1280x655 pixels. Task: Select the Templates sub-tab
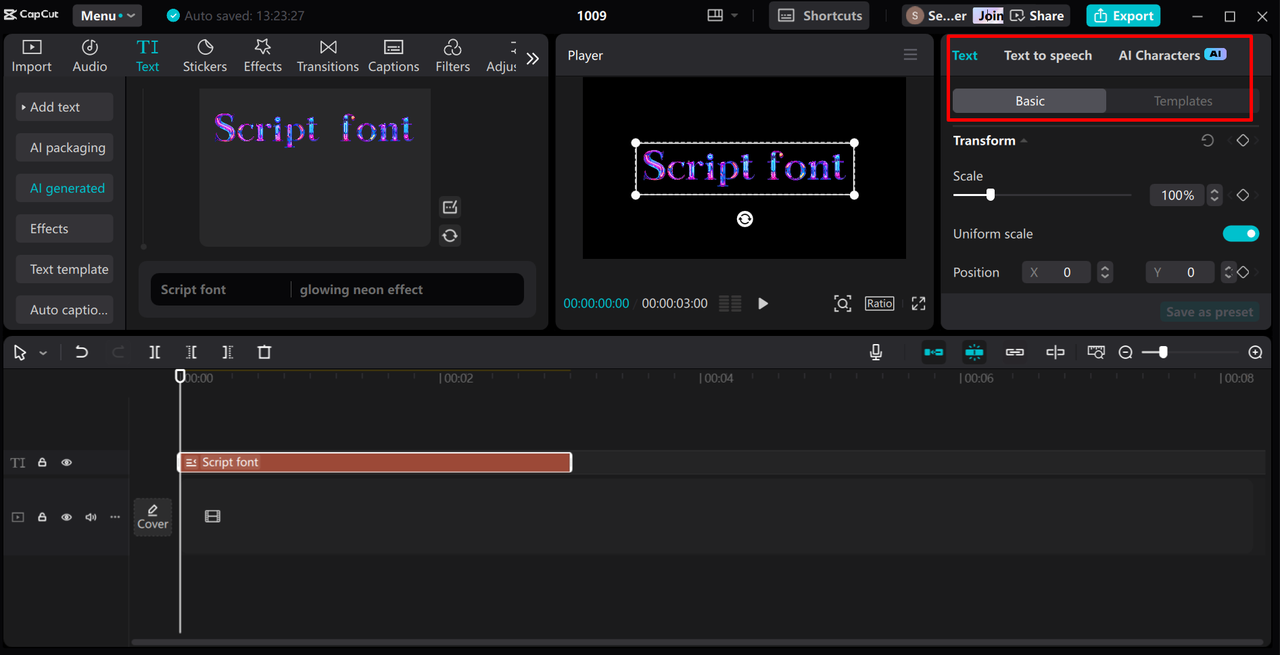tap(1182, 101)
